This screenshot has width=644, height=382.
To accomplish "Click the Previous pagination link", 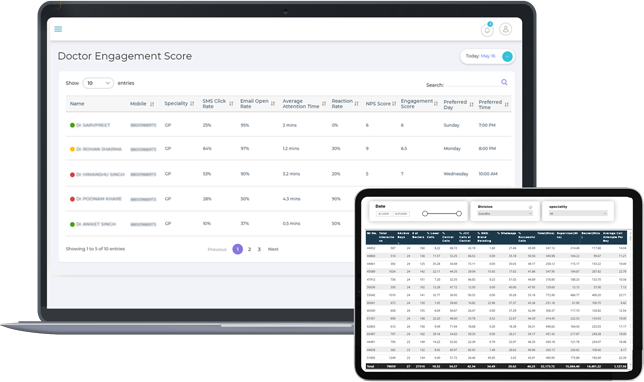I will coord(217,249).
